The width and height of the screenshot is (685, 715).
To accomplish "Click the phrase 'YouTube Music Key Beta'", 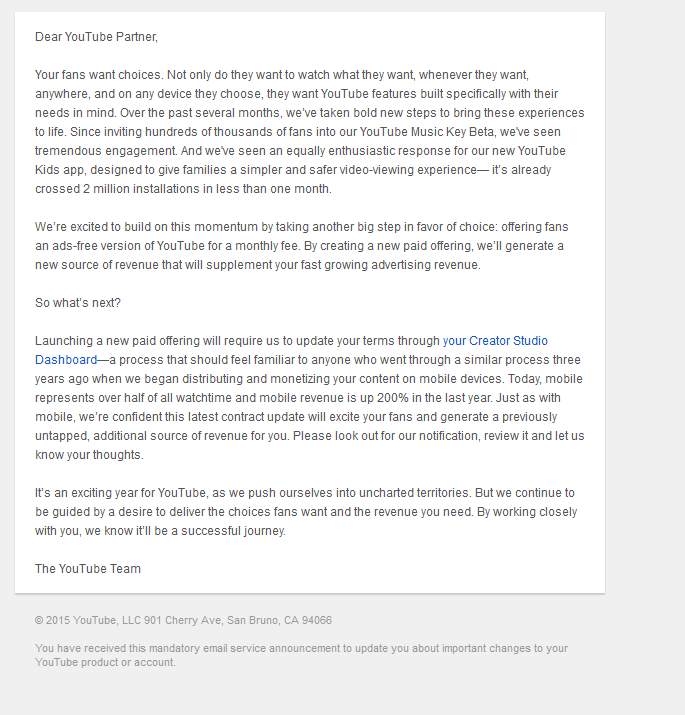I will (426, 132).
